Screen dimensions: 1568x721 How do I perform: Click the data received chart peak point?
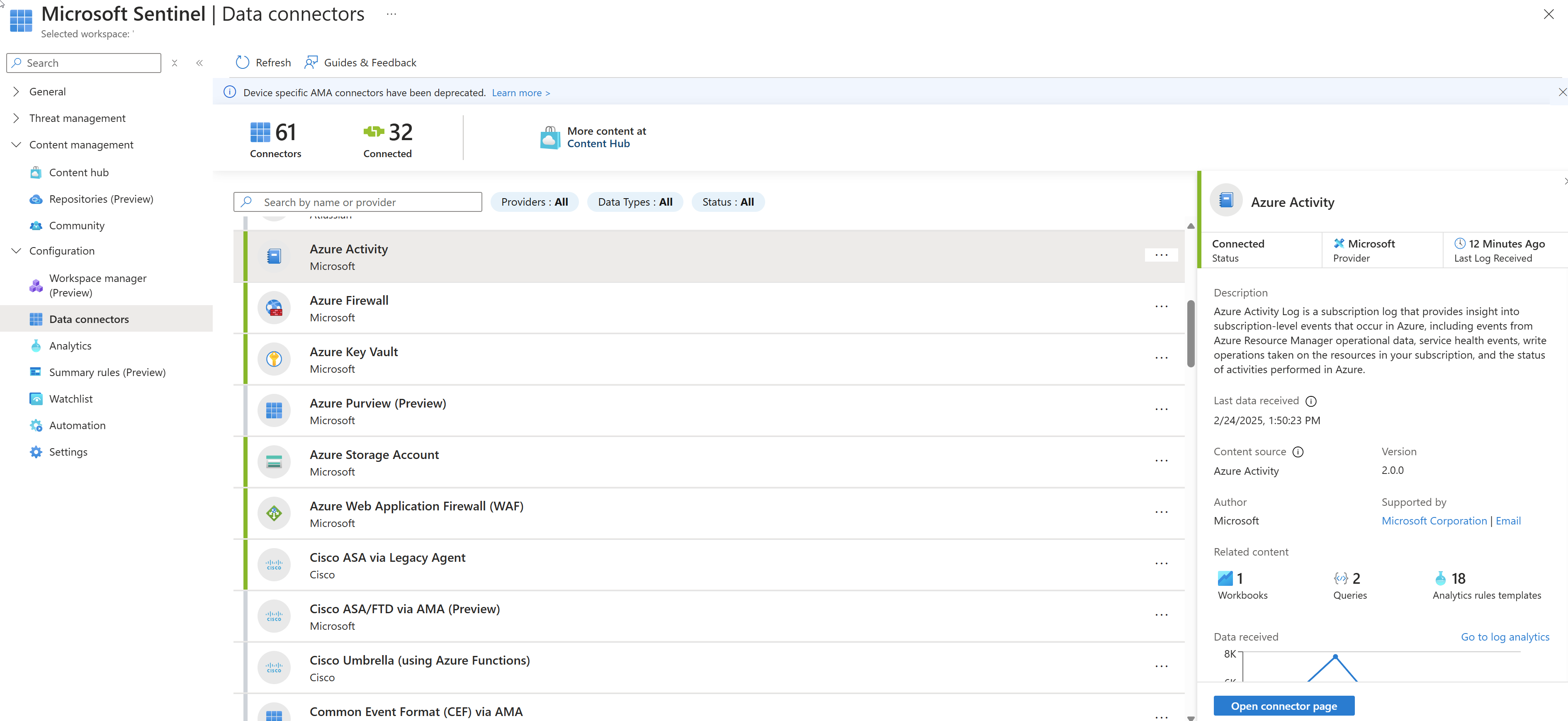coord(1335,656)
